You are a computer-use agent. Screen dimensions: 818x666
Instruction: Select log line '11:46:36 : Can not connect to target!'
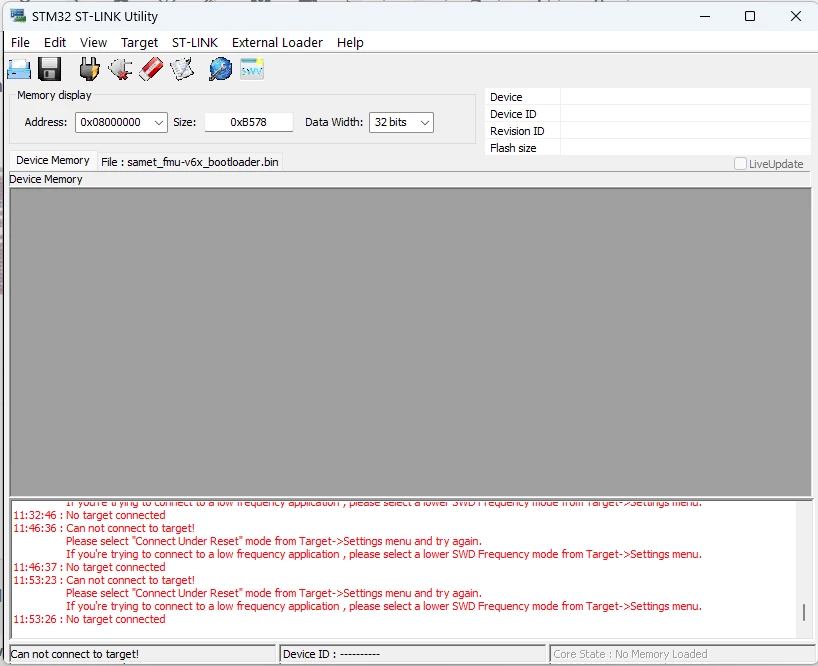click(x=104, y=528)
